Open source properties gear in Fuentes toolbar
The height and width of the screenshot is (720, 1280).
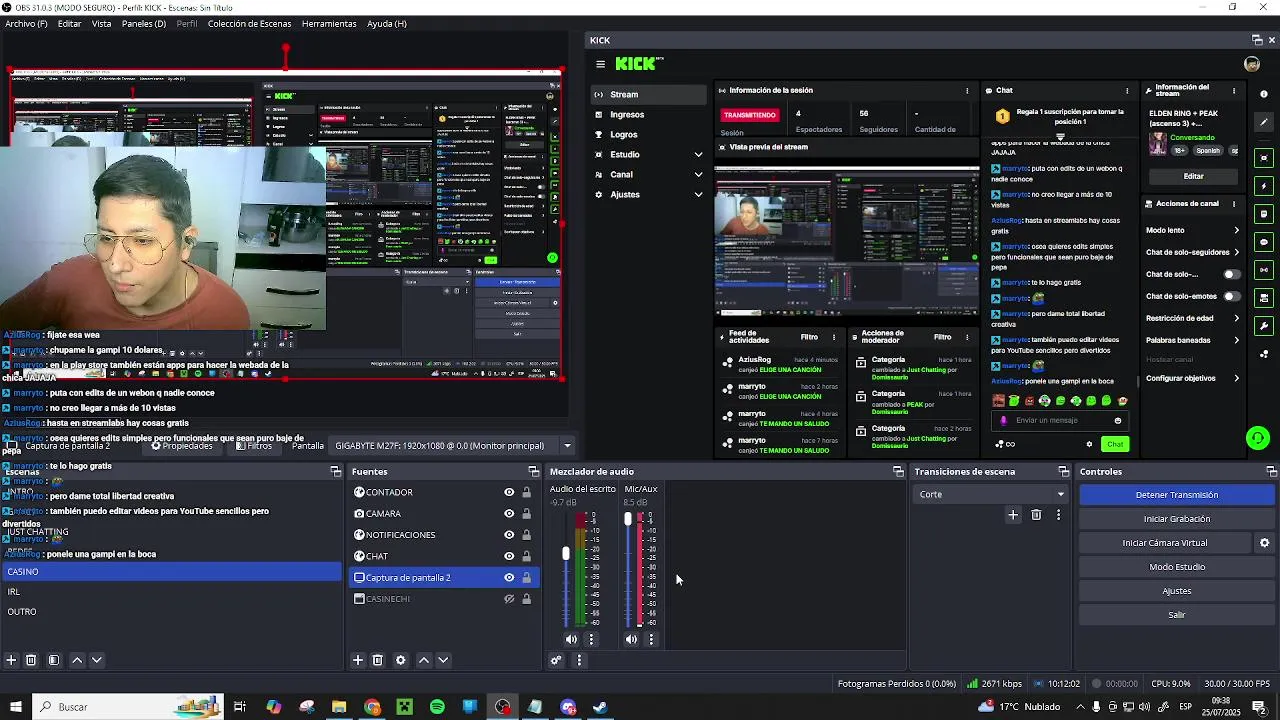click(x=401, y=660)
